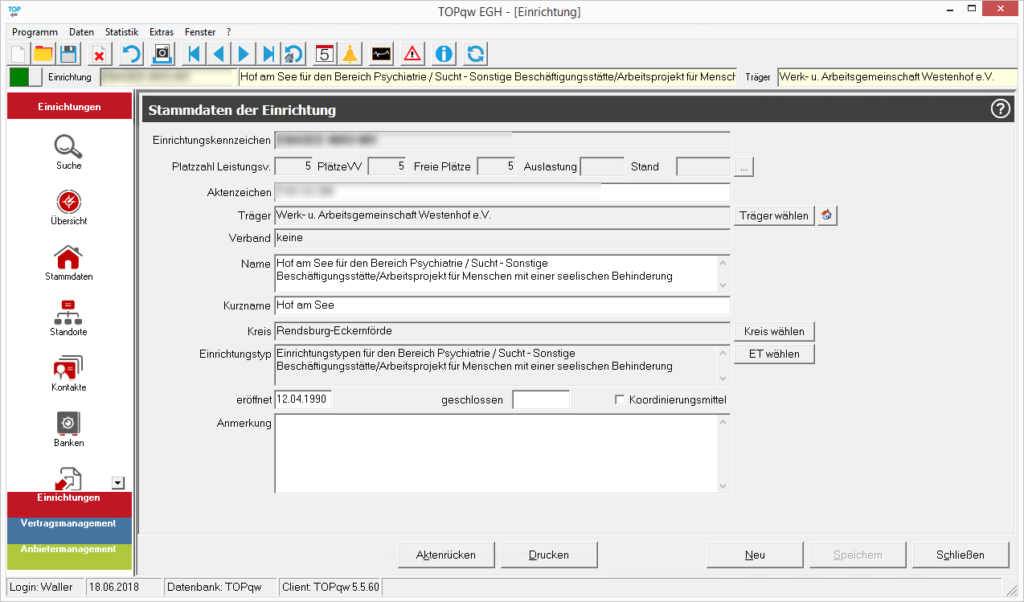Click the yellow bell reminder icon
1024x602 pixels.
pyautogui.click(x=350, y=54)
